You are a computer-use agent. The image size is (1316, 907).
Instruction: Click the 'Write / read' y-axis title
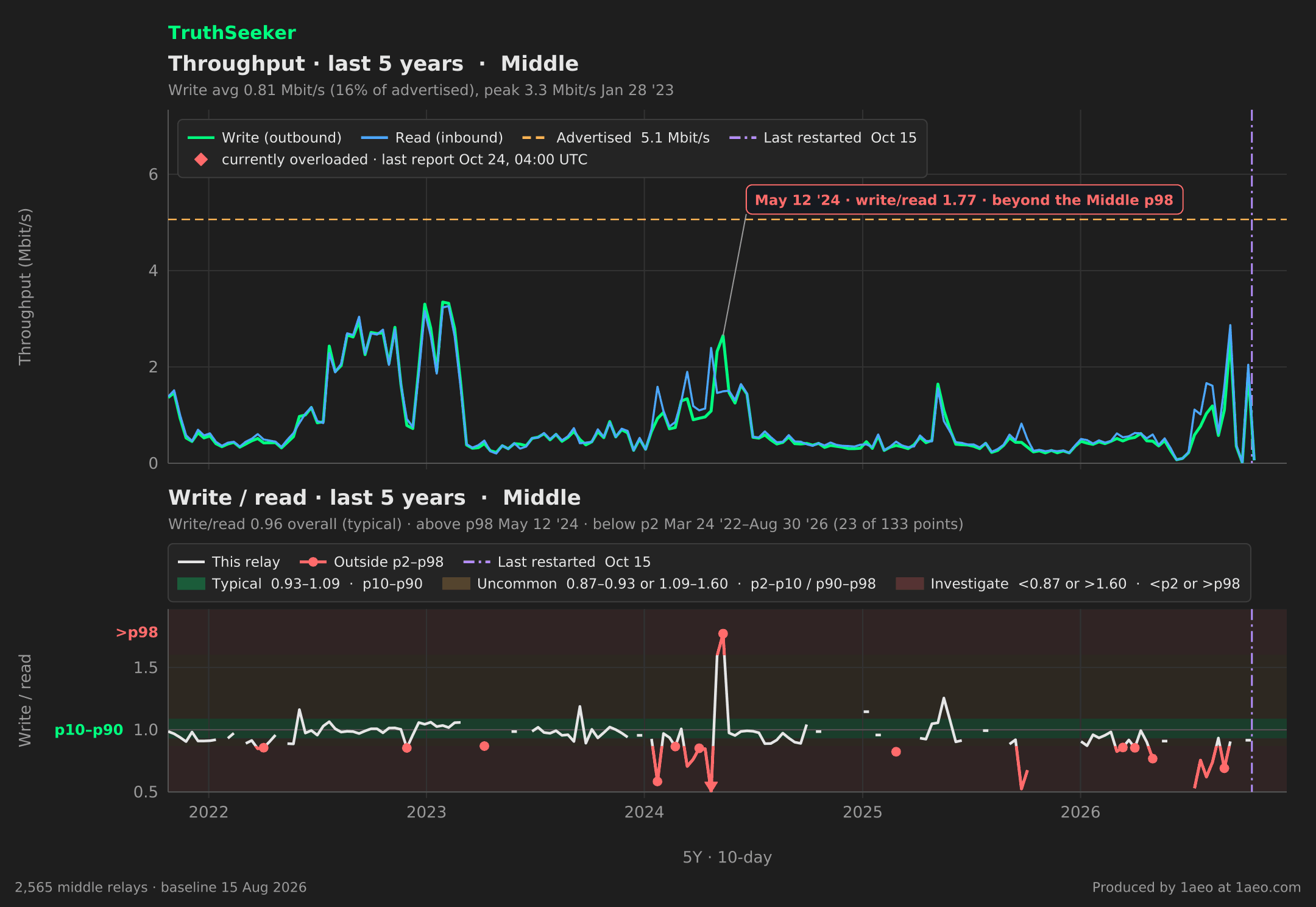pos(25,700)
